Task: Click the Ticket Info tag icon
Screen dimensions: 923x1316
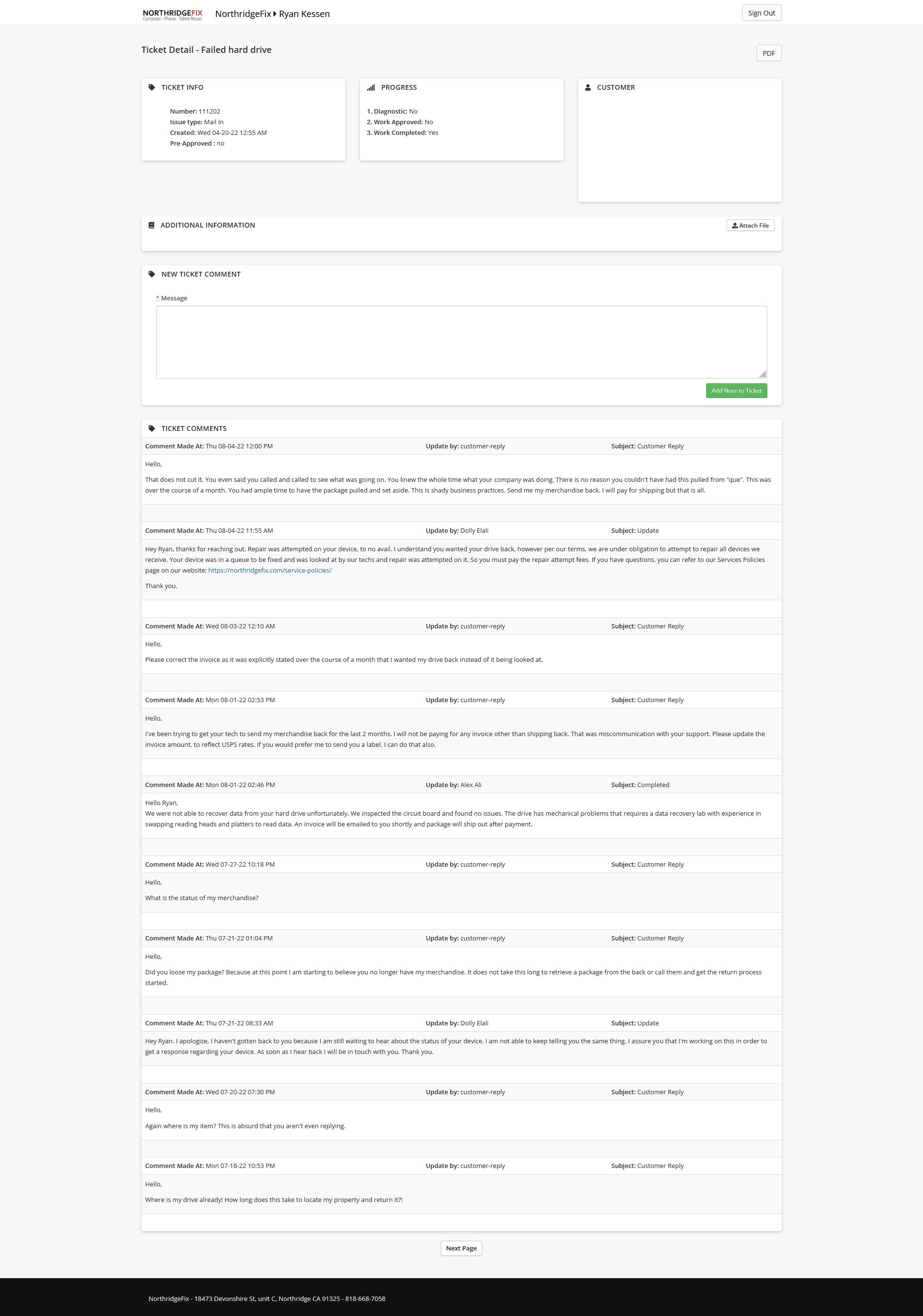Action: pyautogui.click(x=152, y=88)
